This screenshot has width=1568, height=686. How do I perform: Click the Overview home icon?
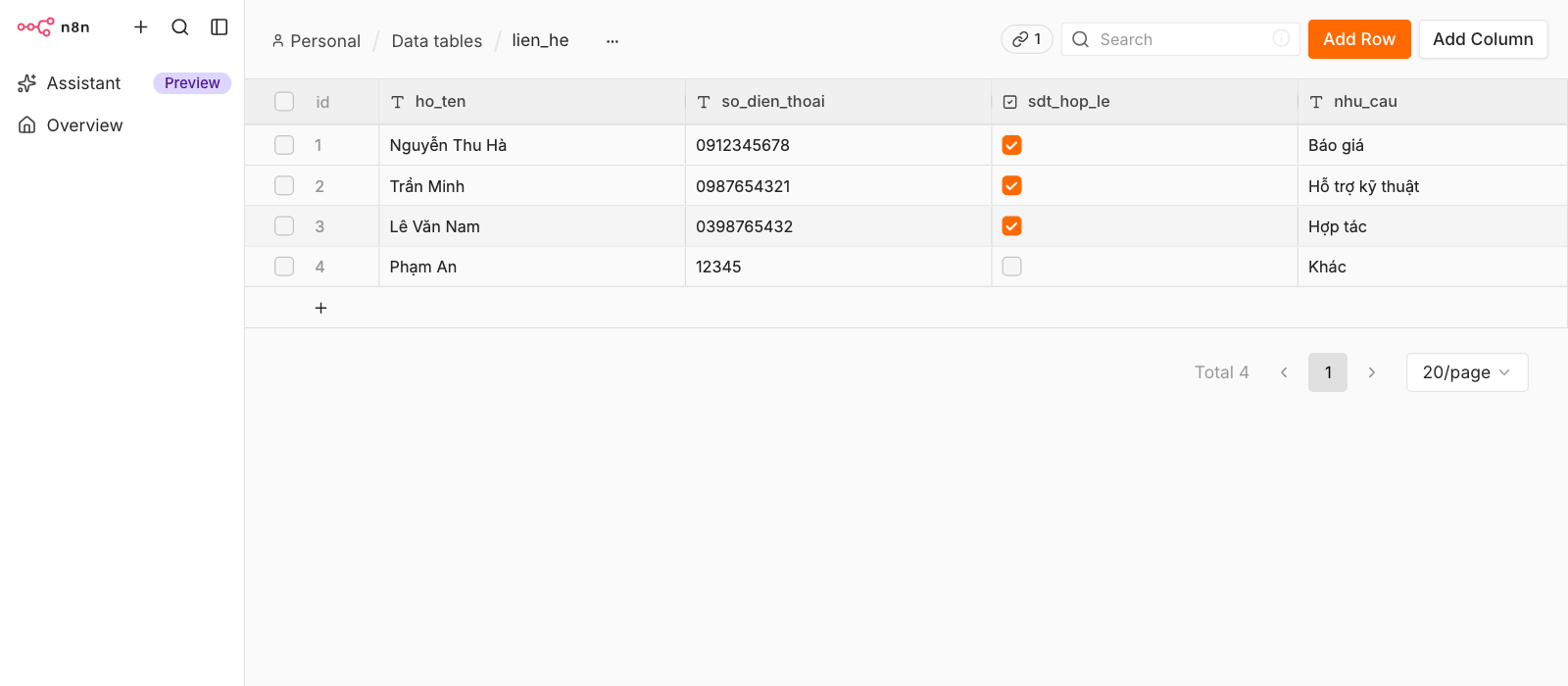(27, 125)
